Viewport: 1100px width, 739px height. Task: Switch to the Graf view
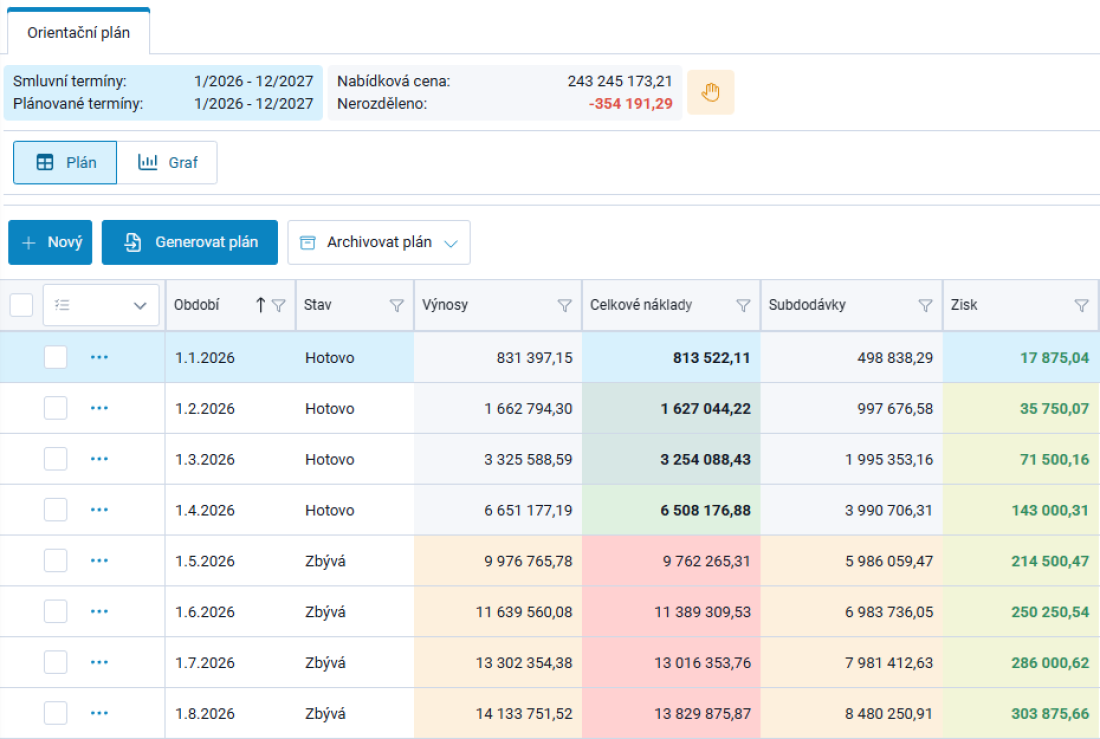click(167, 163)
